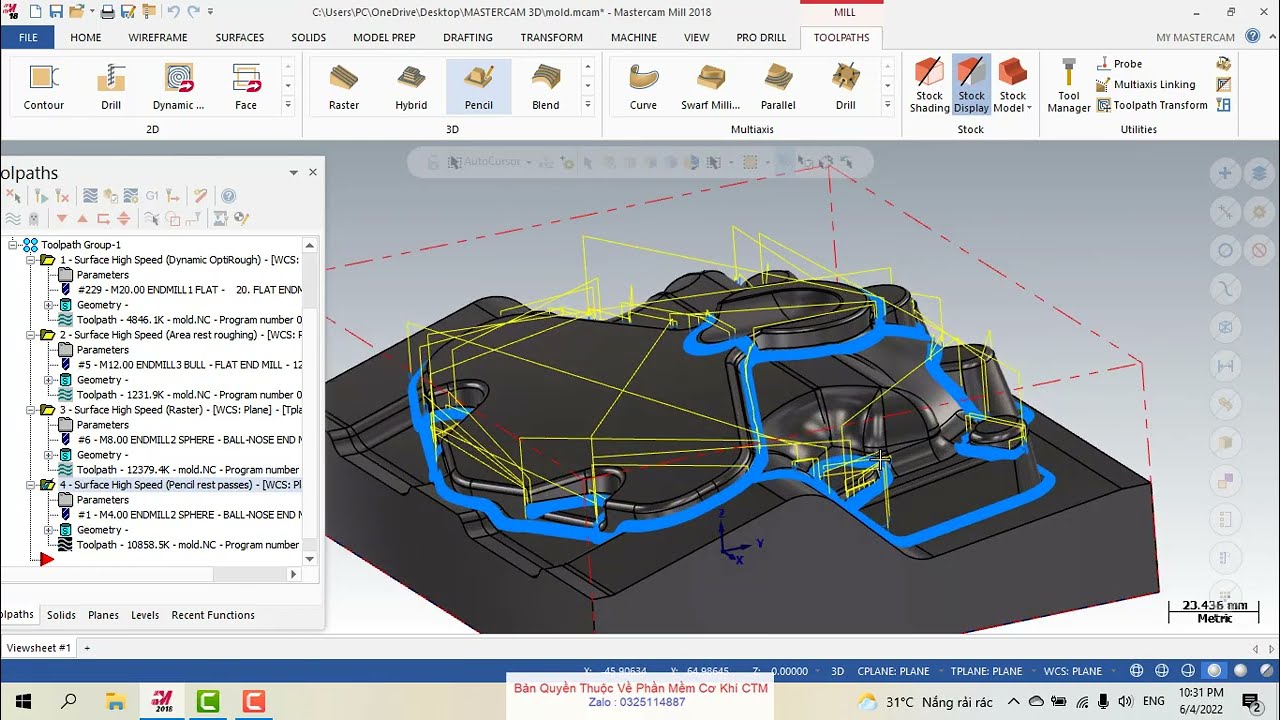Open Multiaxis Linking utility
Image resolution: width=1280 pixels, height=720 pixels.
point(1146,85)
